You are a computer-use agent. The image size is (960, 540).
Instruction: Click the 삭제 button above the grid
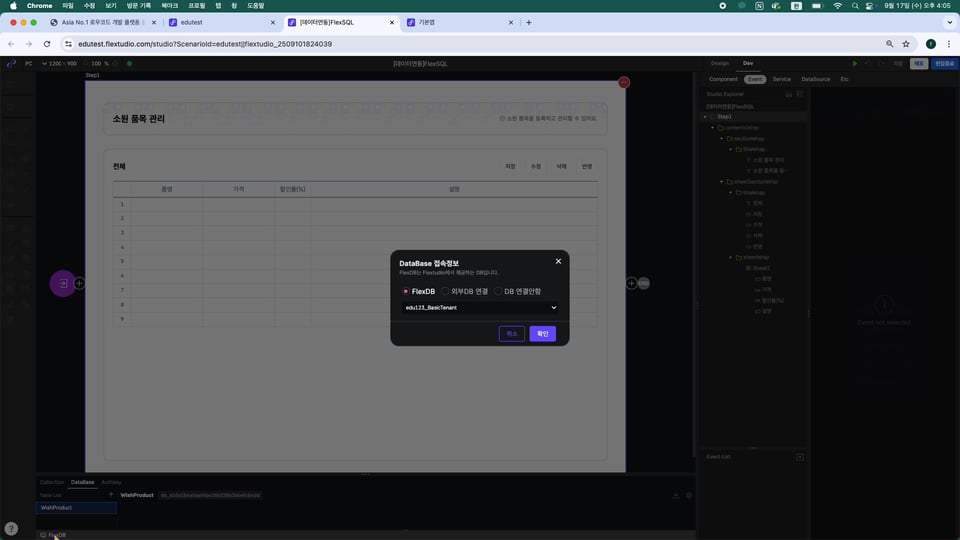[x=561, y=167]
